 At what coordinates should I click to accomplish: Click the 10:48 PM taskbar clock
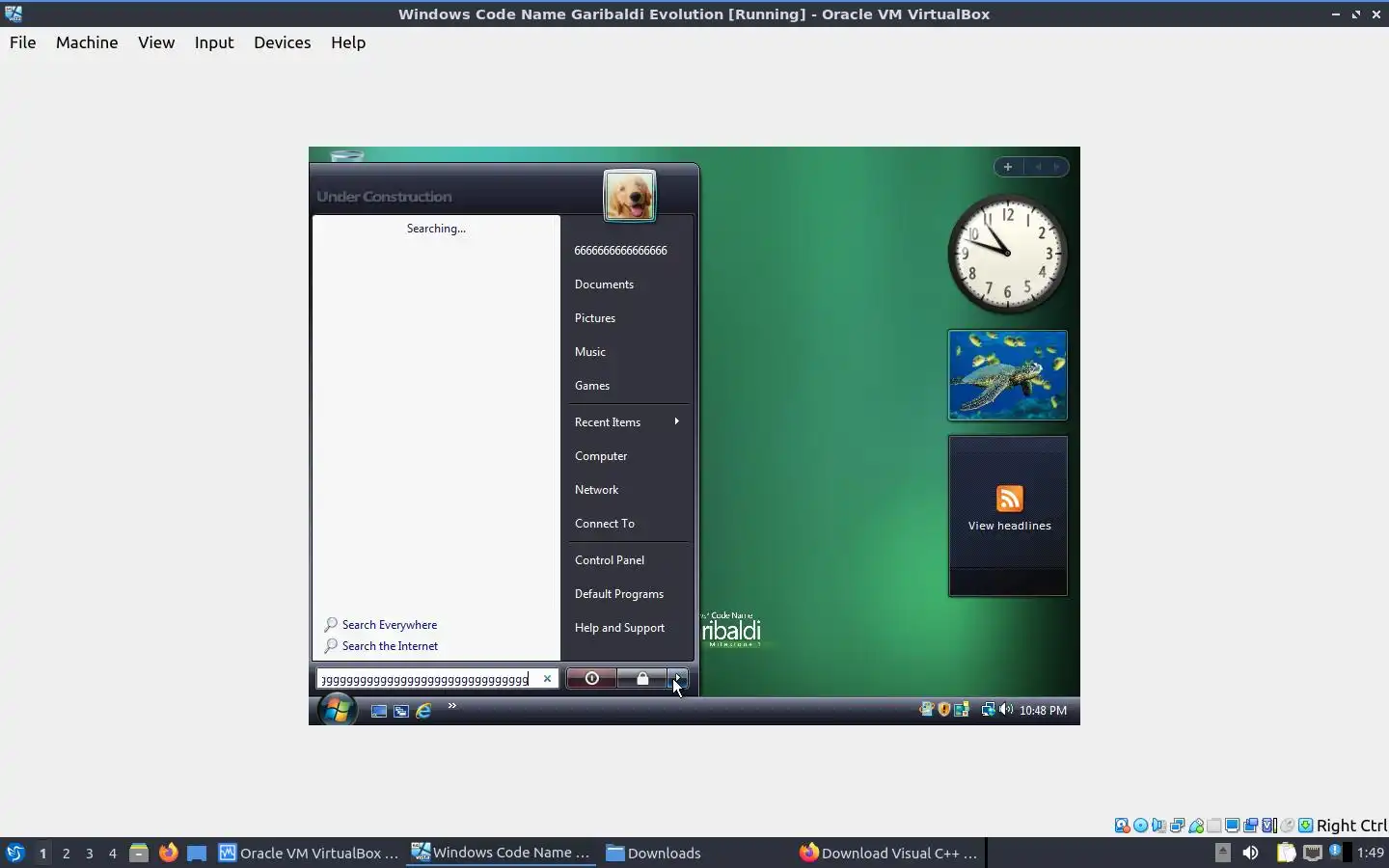(1043, 711)
